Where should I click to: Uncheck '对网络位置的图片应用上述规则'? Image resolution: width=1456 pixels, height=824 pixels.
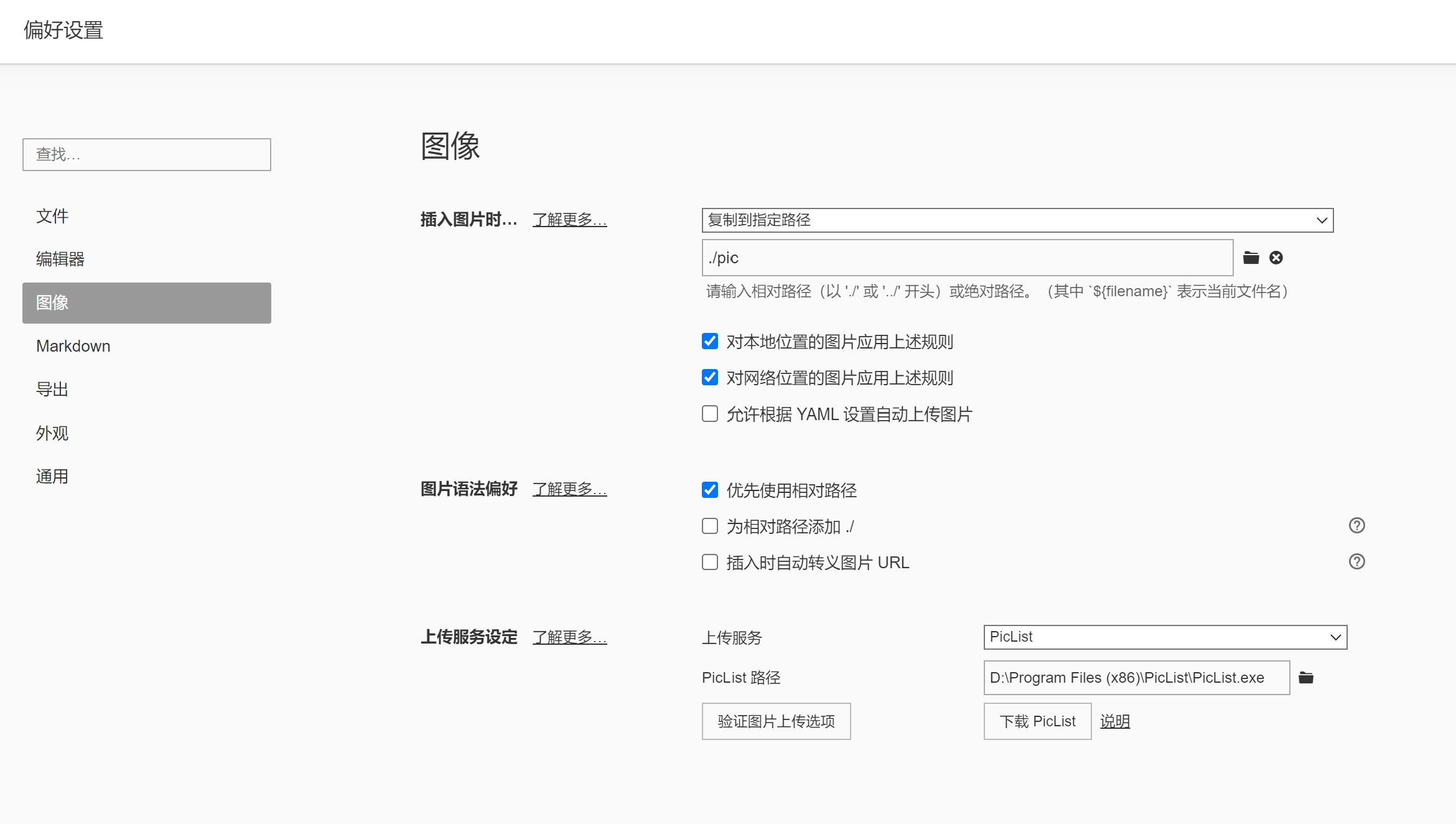[710, 377]
